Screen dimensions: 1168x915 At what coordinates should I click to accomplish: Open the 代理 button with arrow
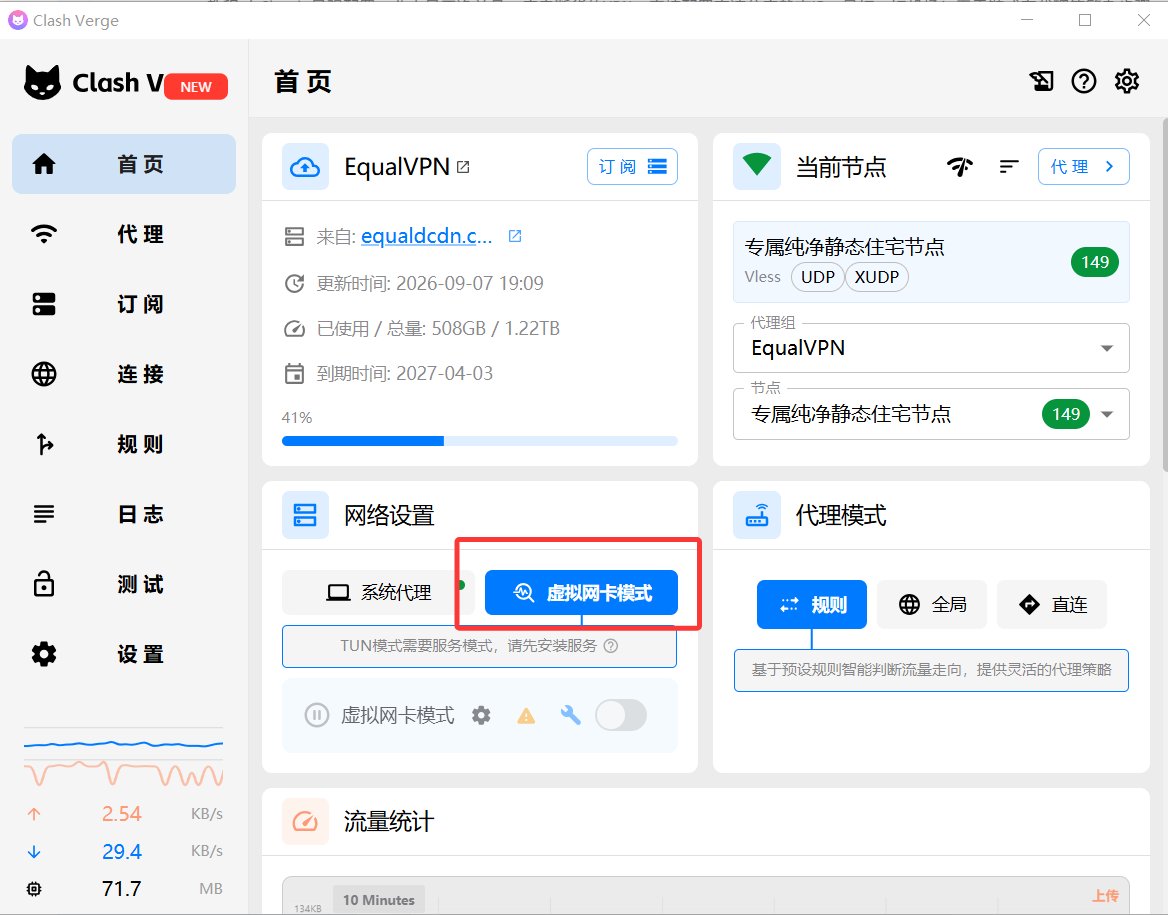coord(1083,166)
